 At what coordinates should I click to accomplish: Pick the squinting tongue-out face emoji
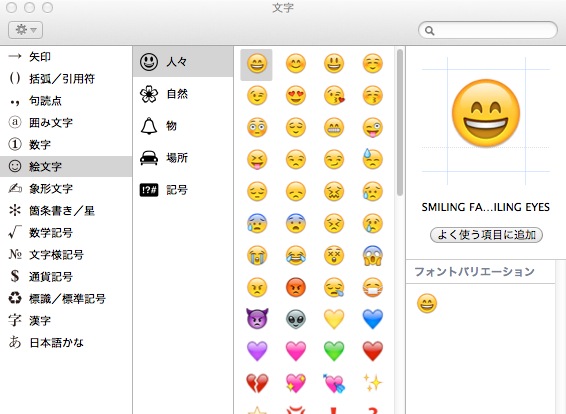pos(257,160)
